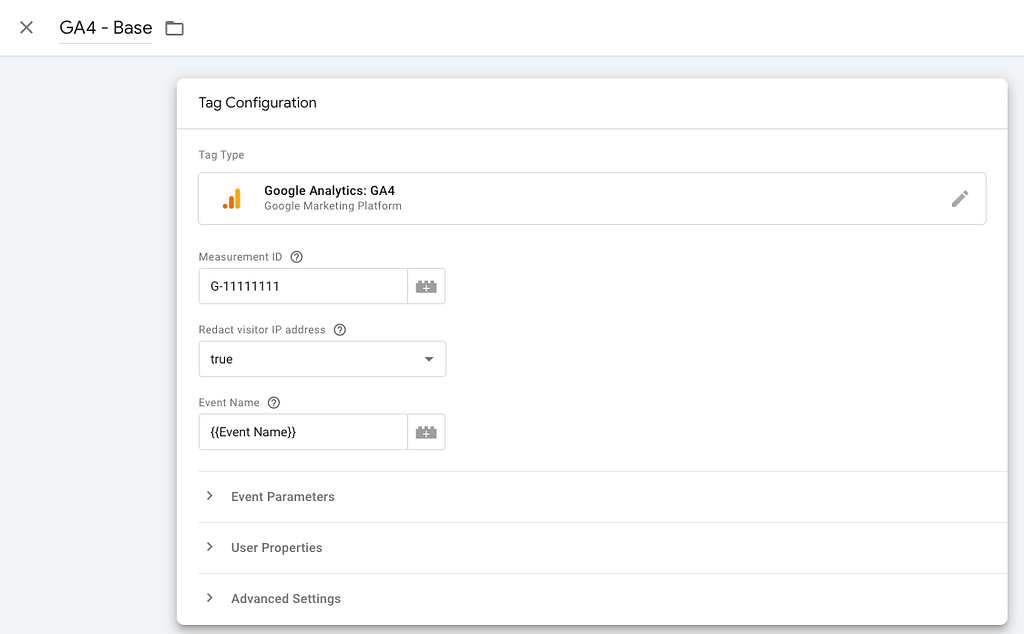Click the Tag Configuration heading
The height and width of the screenshot is (634, 1024).
[257, 103]
